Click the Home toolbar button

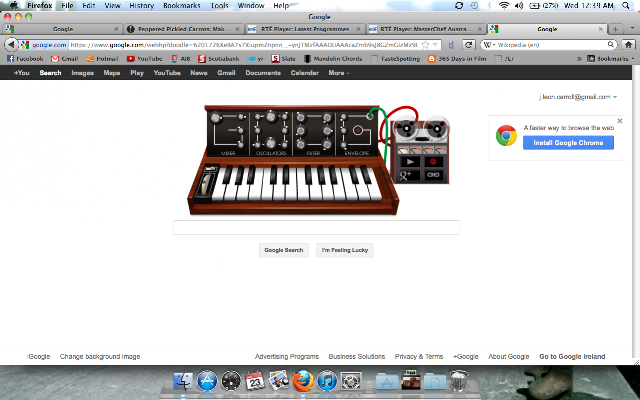click(629, 45)
